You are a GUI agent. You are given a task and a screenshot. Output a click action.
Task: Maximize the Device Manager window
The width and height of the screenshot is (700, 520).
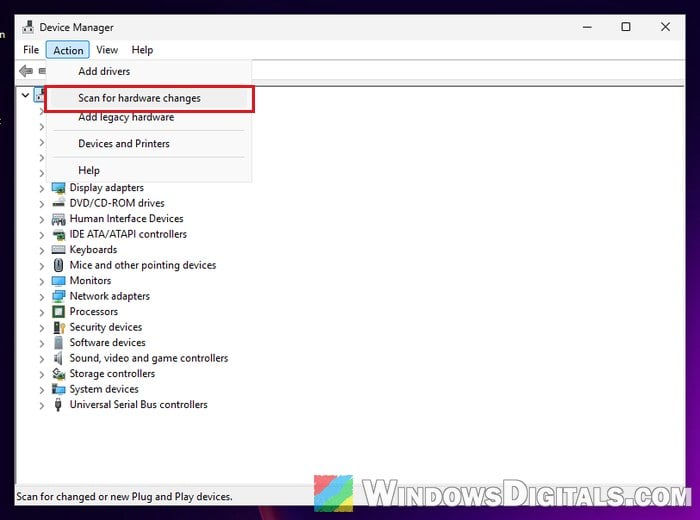626,27
